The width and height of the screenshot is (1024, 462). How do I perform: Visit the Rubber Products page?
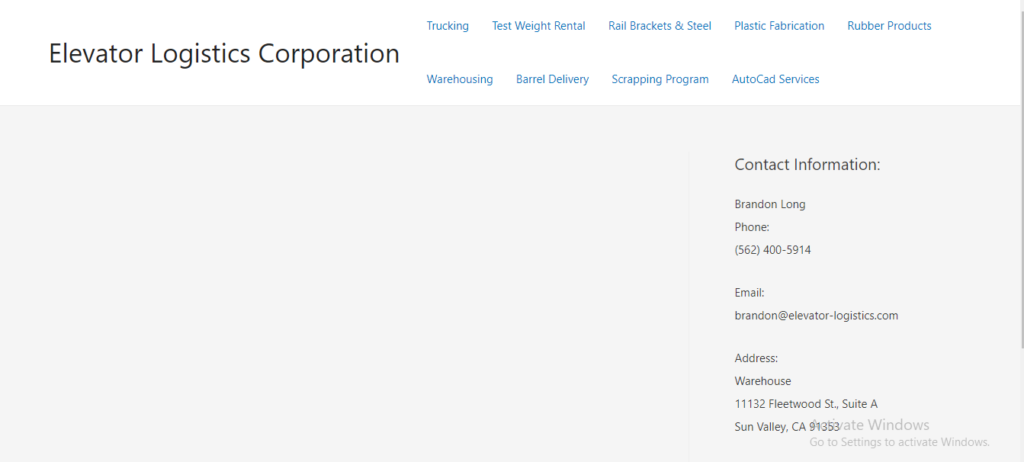click(x=889, y=26)
